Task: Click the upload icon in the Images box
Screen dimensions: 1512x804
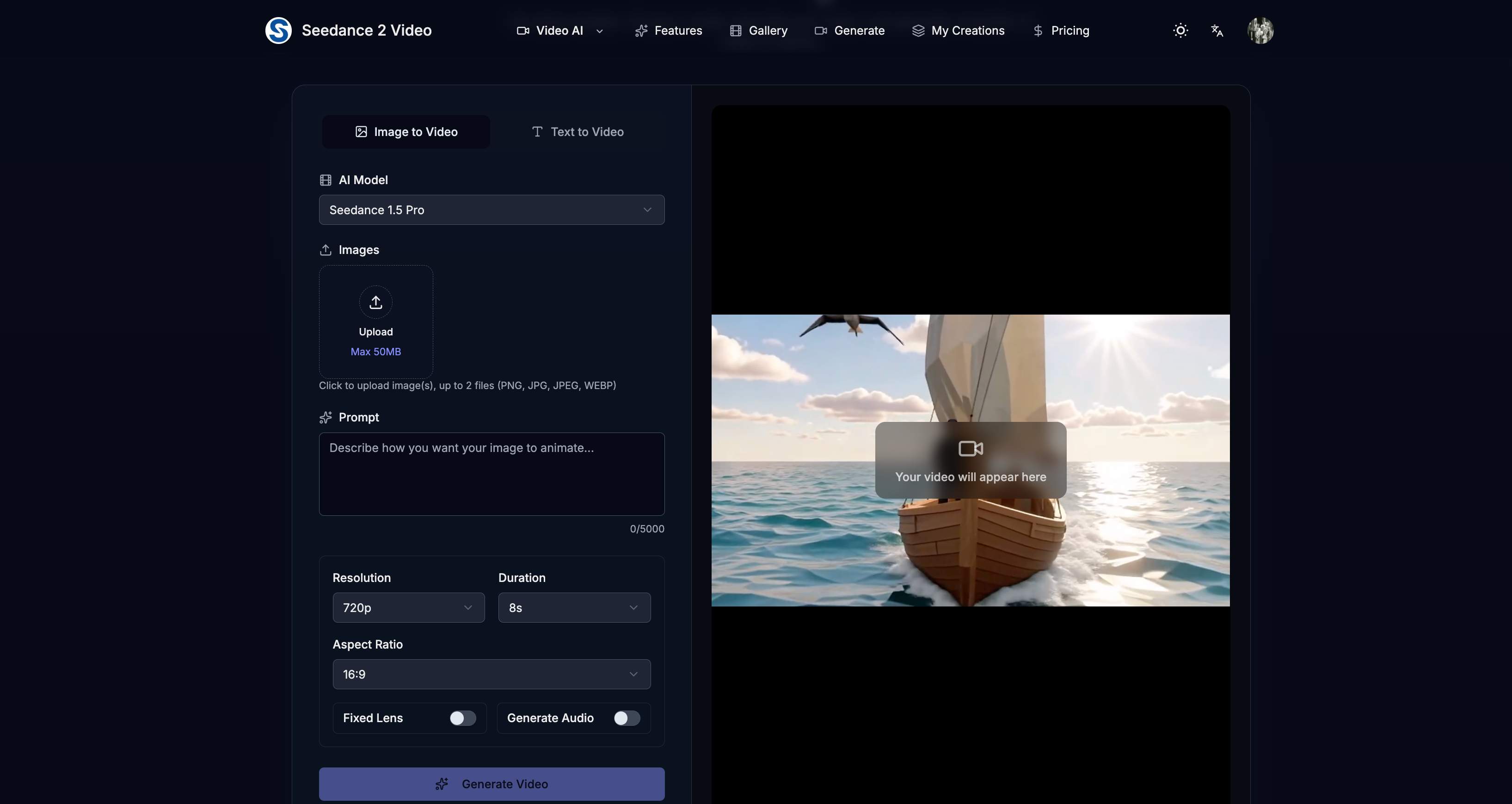Action: click(375, 302)
